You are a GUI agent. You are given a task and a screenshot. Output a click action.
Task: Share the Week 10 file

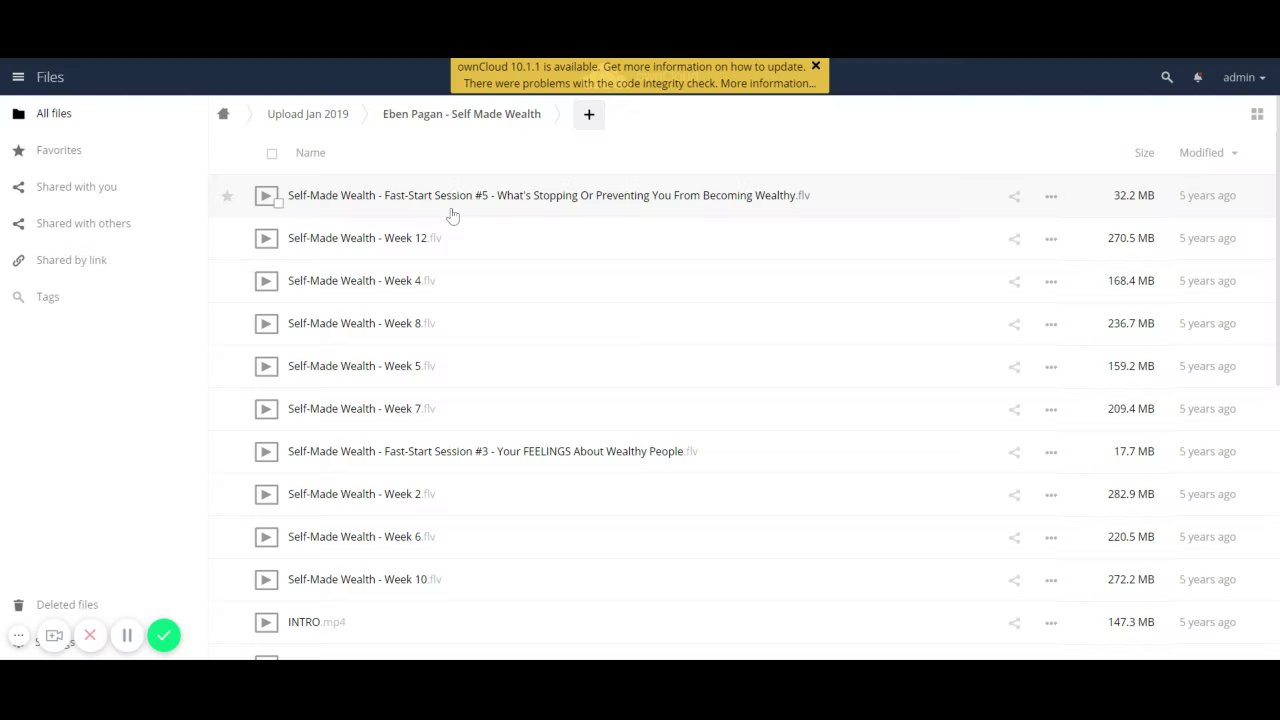(1014, 580)
